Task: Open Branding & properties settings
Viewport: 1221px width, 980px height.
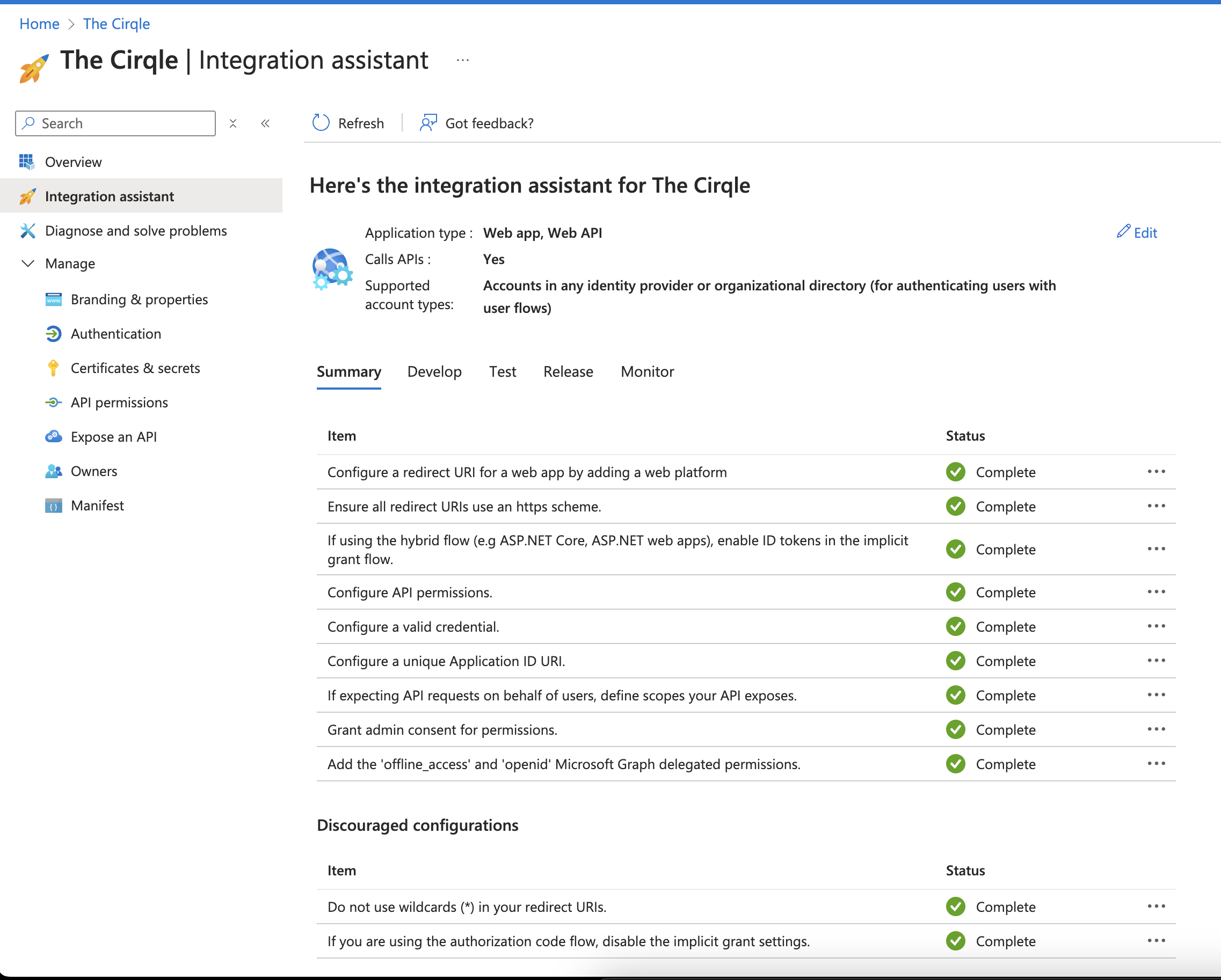Action: tap(139, 299)
